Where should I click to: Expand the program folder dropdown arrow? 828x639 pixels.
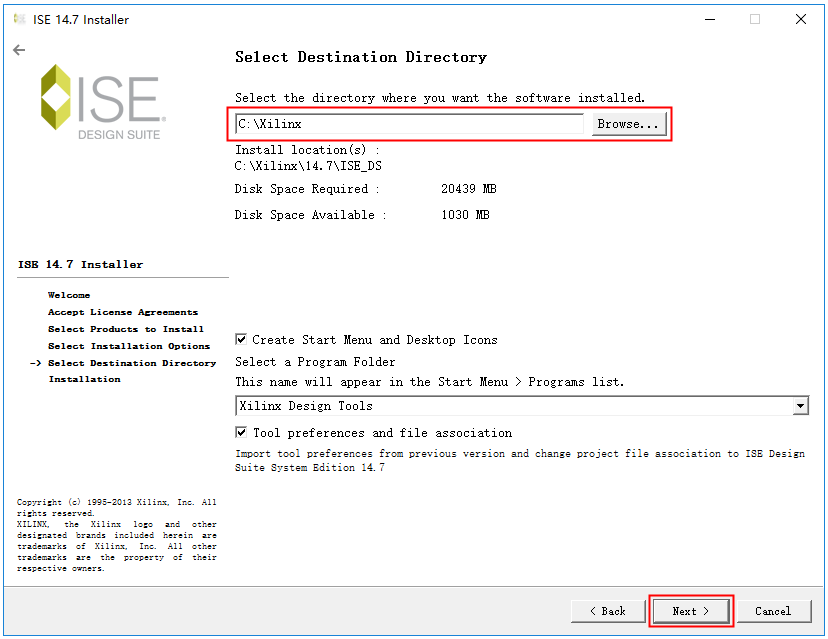[x=800, y=406]
